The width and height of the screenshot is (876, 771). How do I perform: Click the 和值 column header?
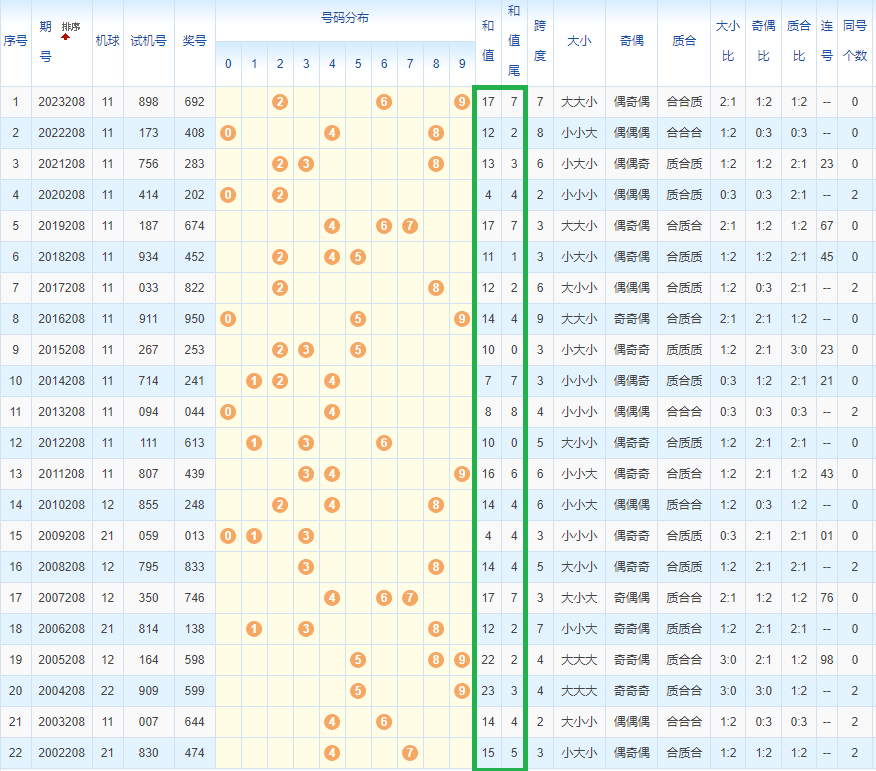[x=487, y=42]
